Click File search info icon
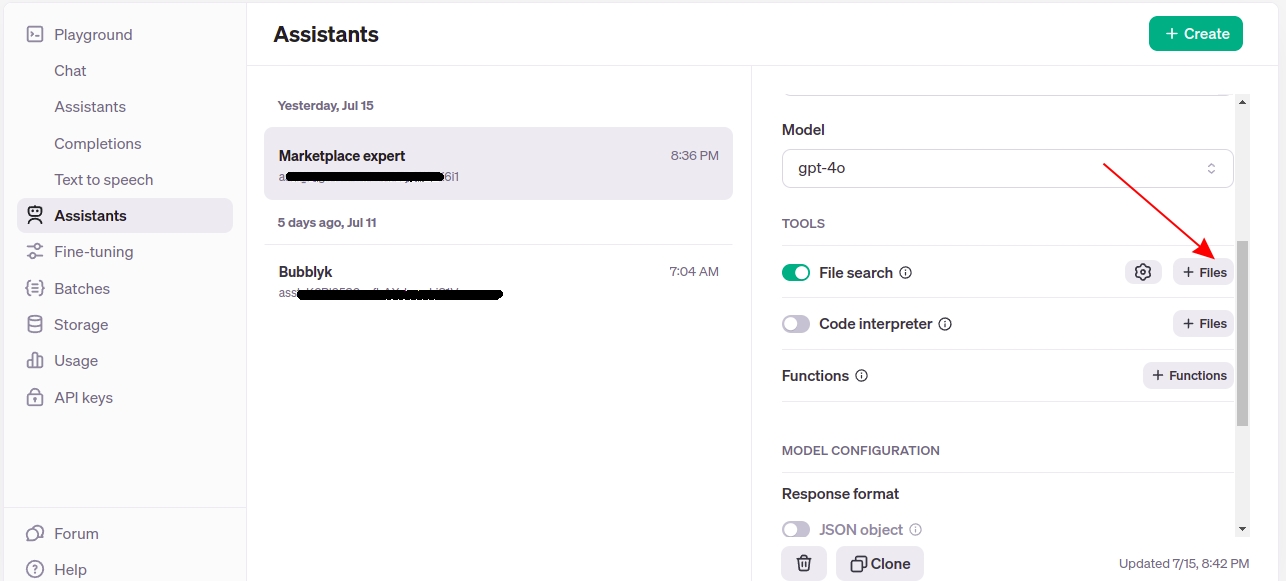1286x581 pixels. tap(906, 273)
